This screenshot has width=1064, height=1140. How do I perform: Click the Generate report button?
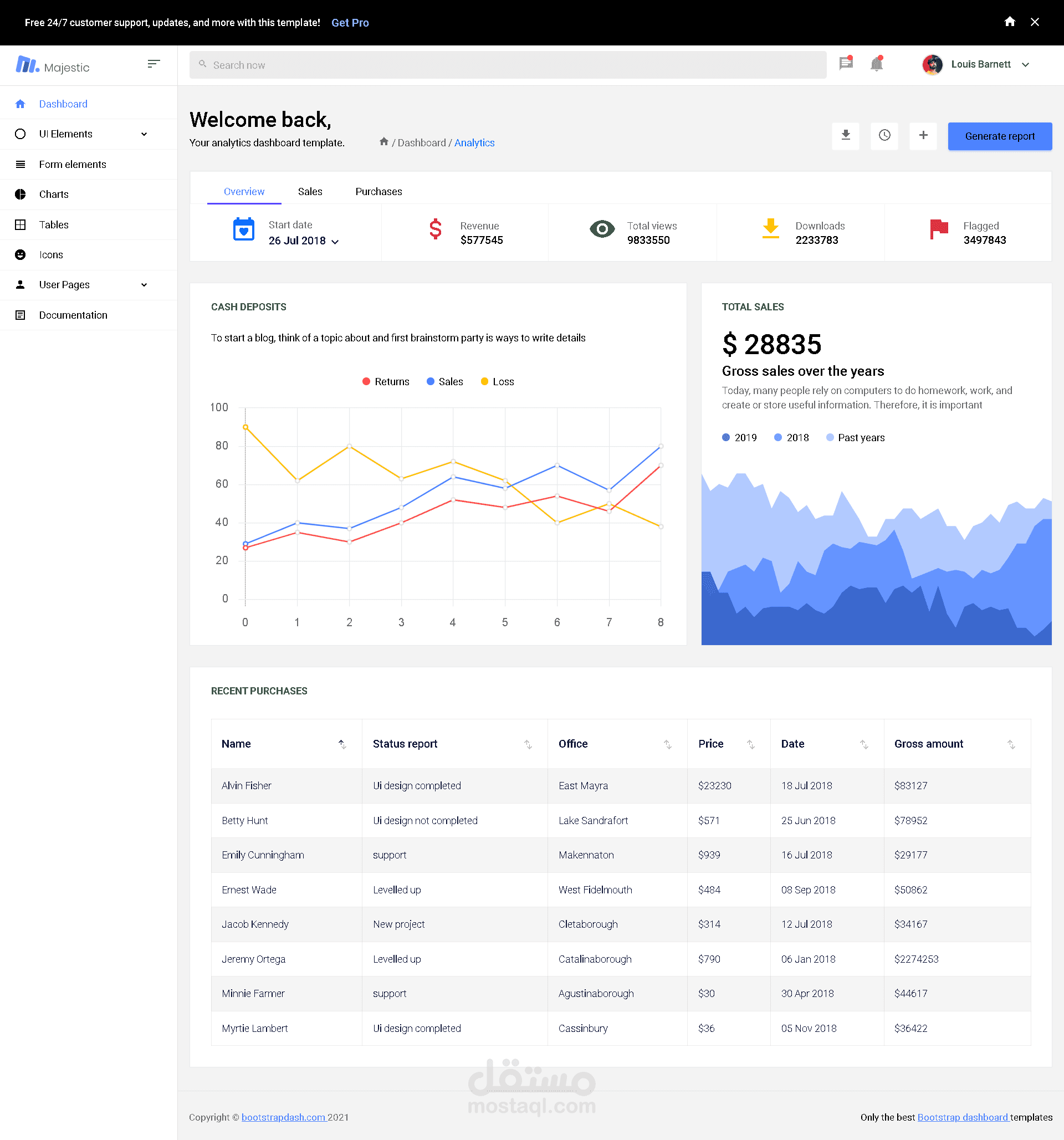[x=999, y=136]
